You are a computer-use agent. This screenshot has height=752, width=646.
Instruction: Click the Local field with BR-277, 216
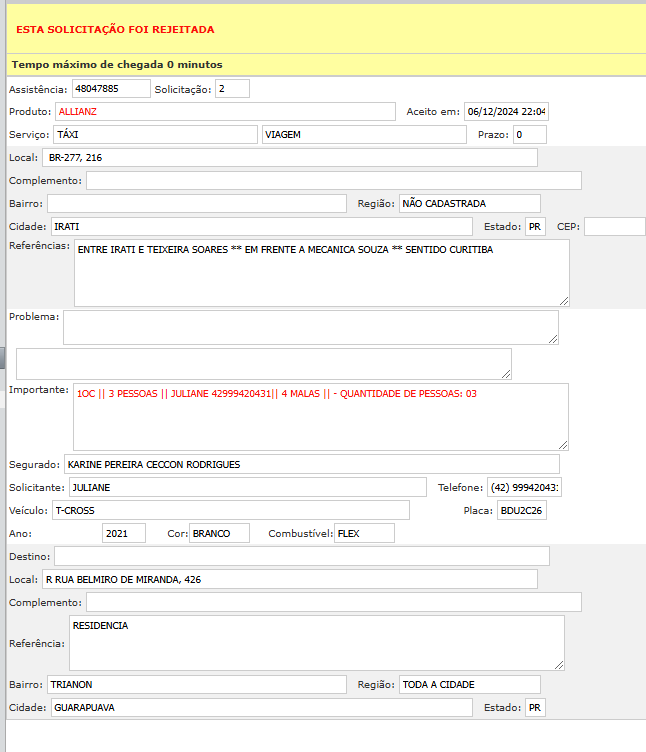point(290,157)
